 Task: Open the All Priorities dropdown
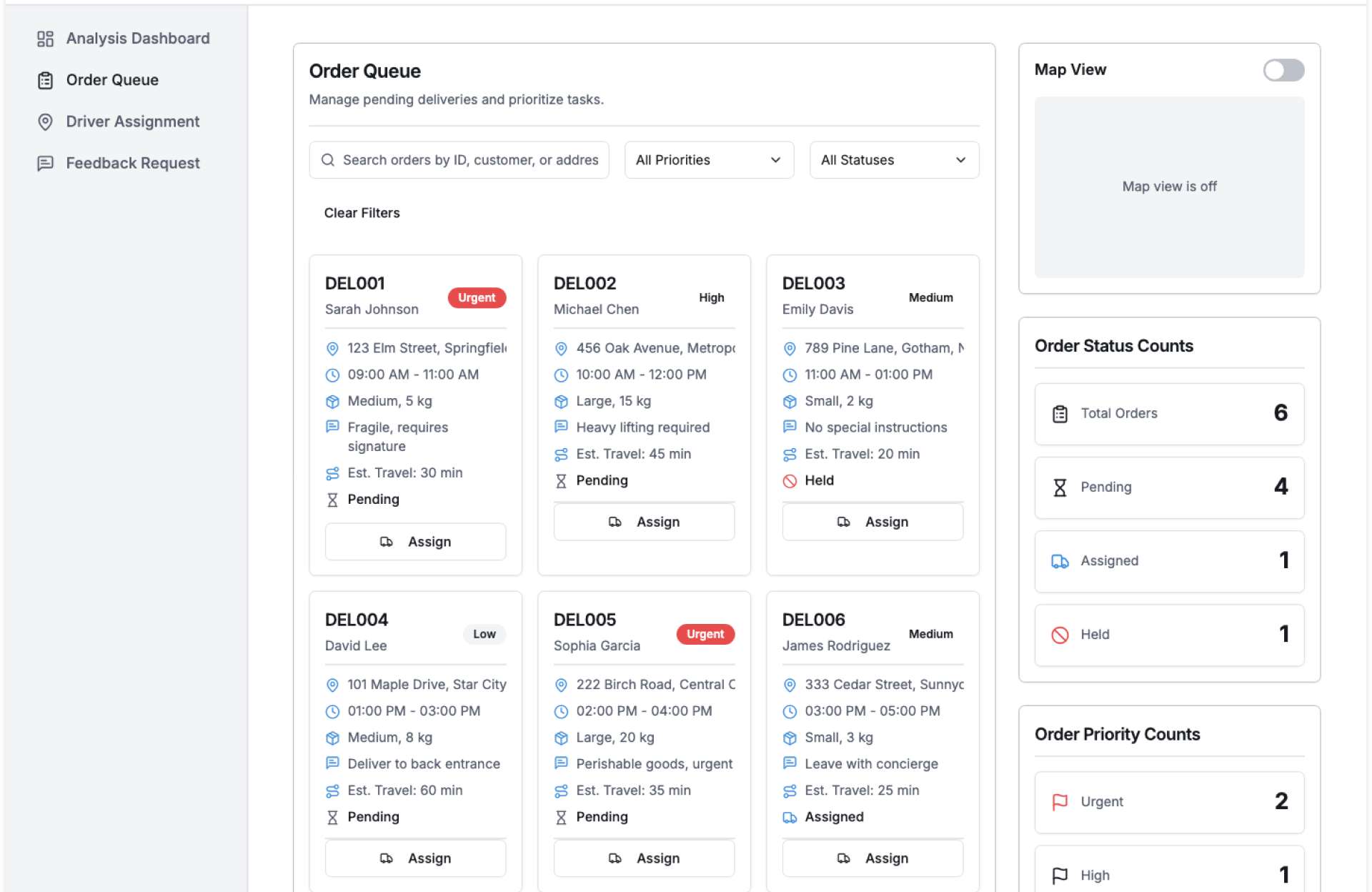[x=708, y=160]
